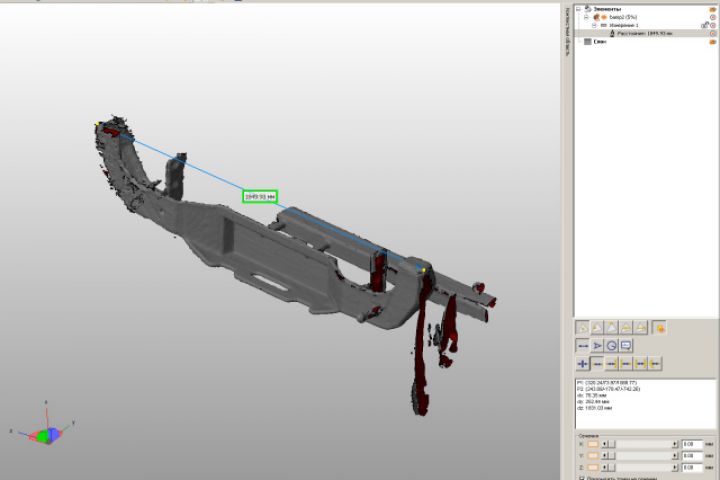Click the X value input field
This screenshot has width=720, height=480.
click(692, 444)
